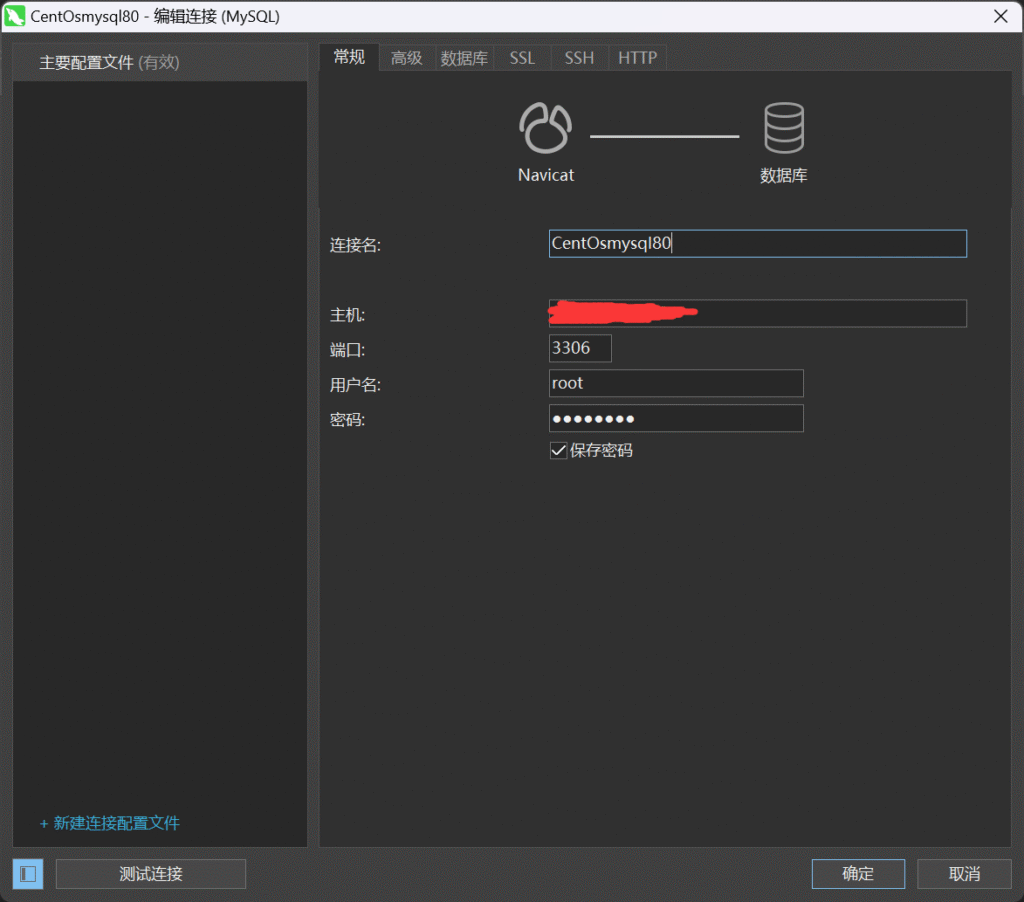Click the 新建连接配置文件 link
This screenshot has width=1024, height=902.
(110, 823)
